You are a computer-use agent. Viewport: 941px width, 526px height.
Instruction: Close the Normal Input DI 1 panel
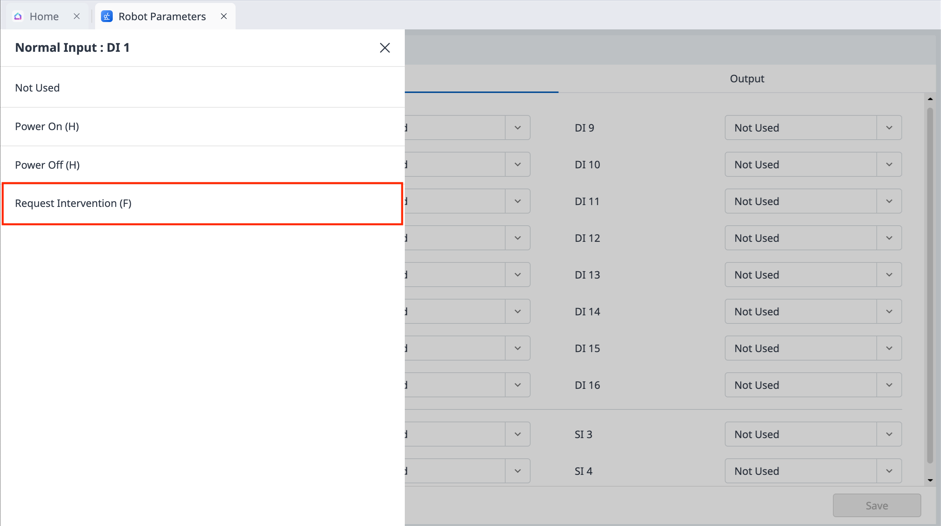pyautogui.click(x=385, y=48)
